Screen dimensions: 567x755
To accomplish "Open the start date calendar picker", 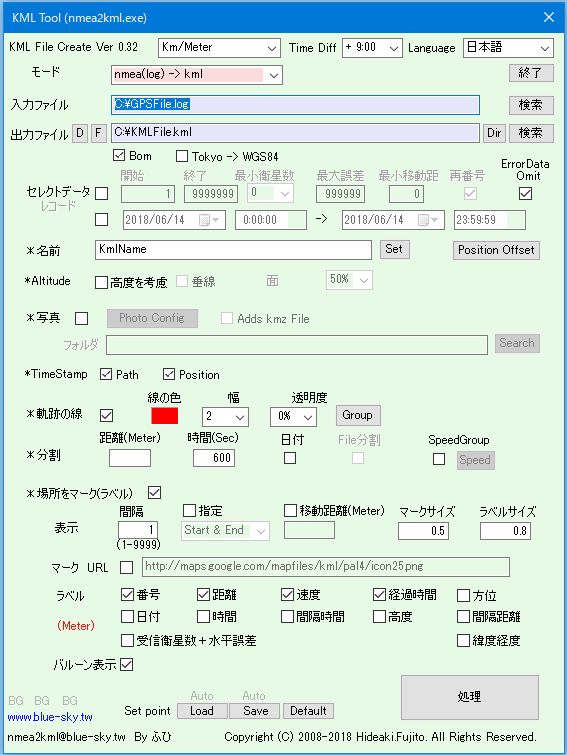I will (209, 220).
